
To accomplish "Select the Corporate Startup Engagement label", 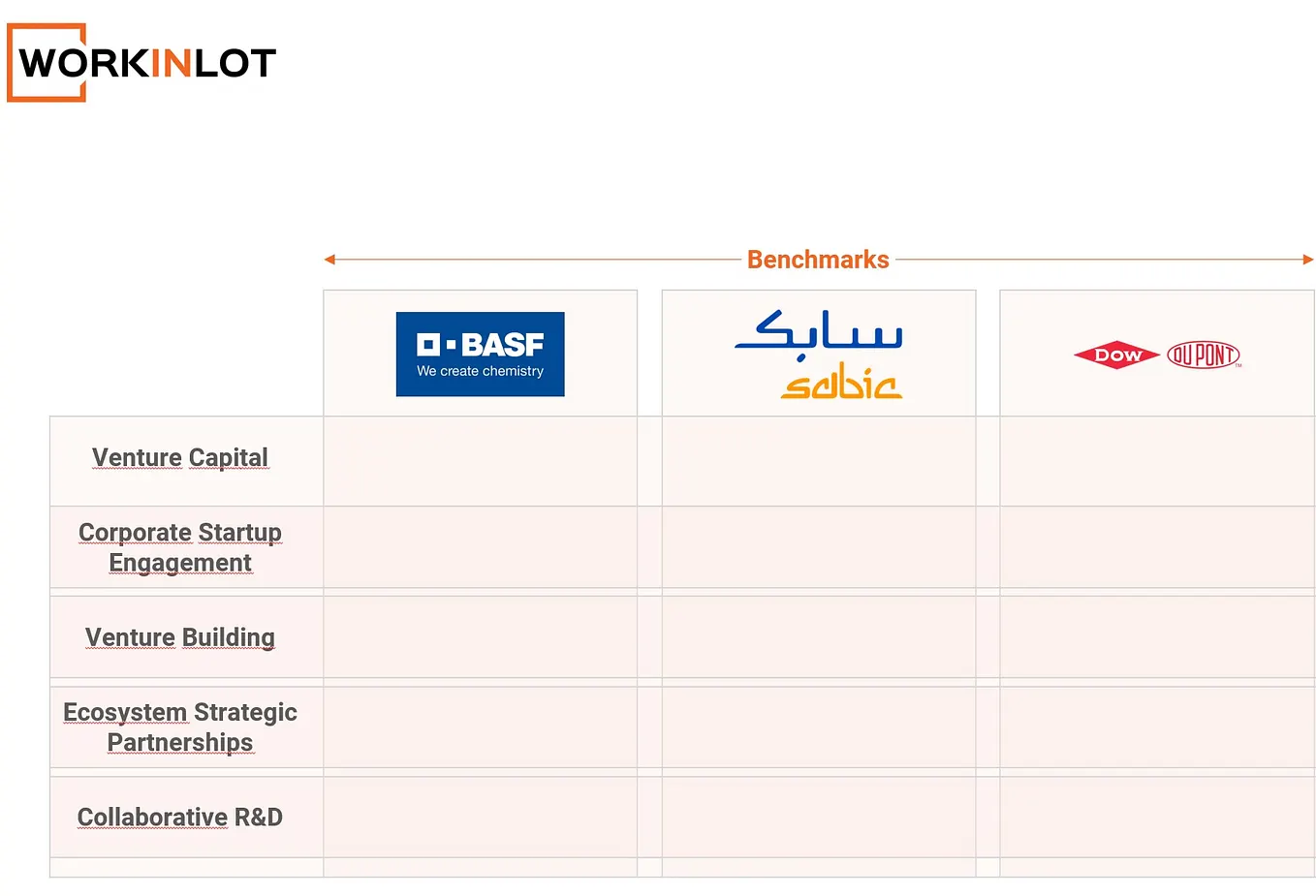I will pos(180,547).
